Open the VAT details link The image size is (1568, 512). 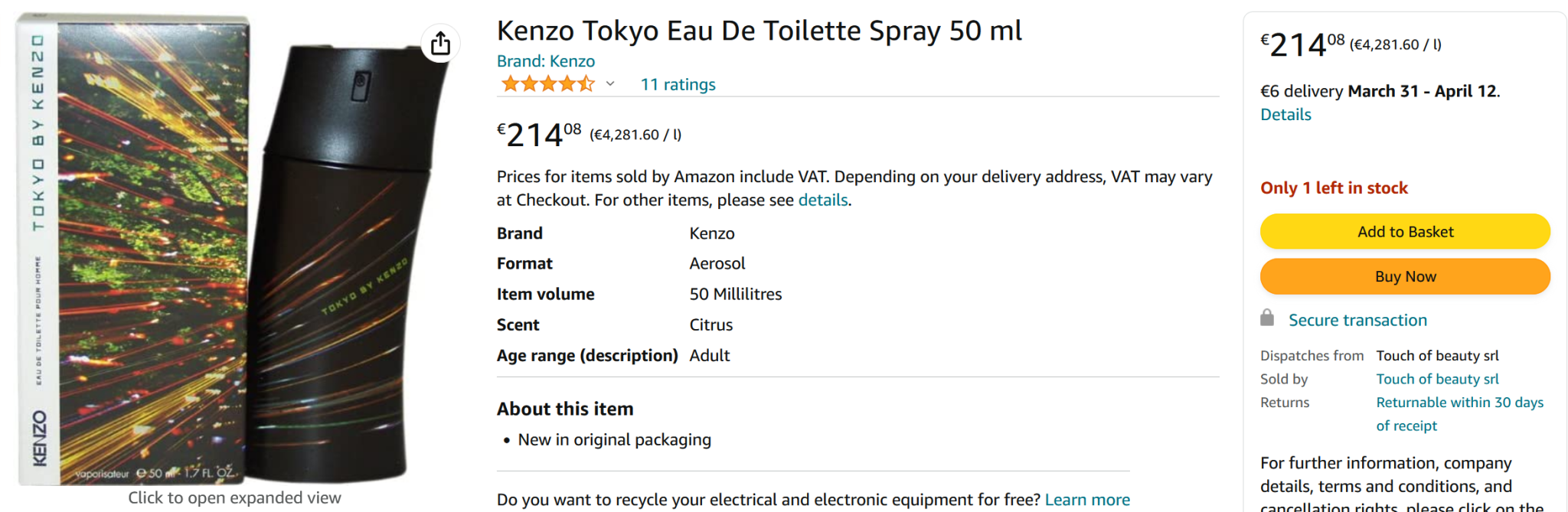pos(823,200)
